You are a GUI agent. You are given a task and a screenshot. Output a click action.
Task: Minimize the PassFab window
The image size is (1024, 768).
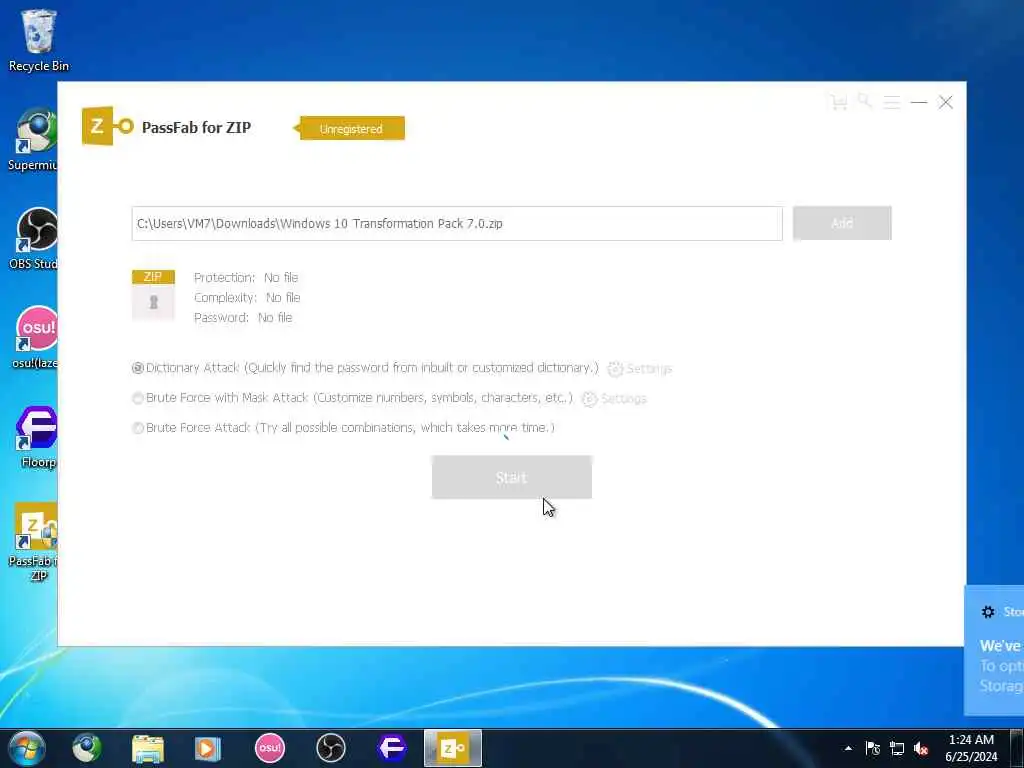click(919, 103)
